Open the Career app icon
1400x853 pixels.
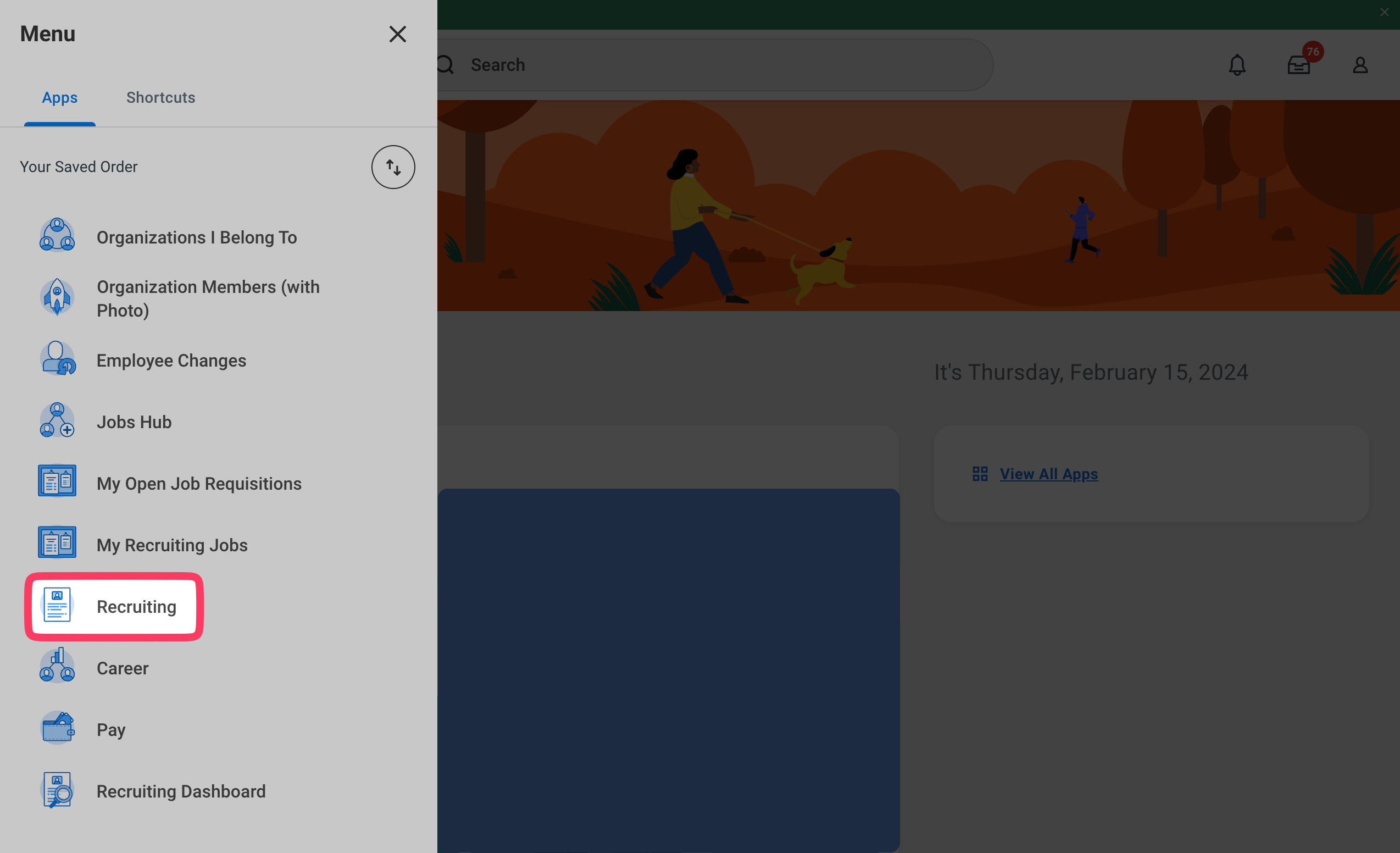(x=57, y=667)
